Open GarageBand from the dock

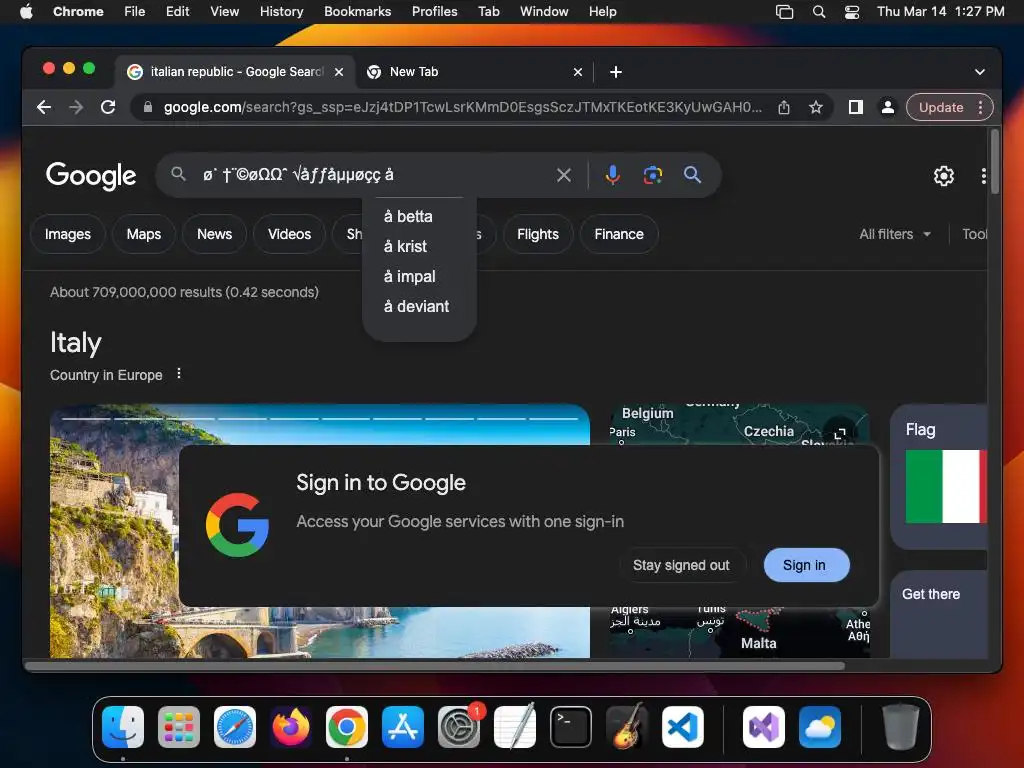[x=627, y=727]
